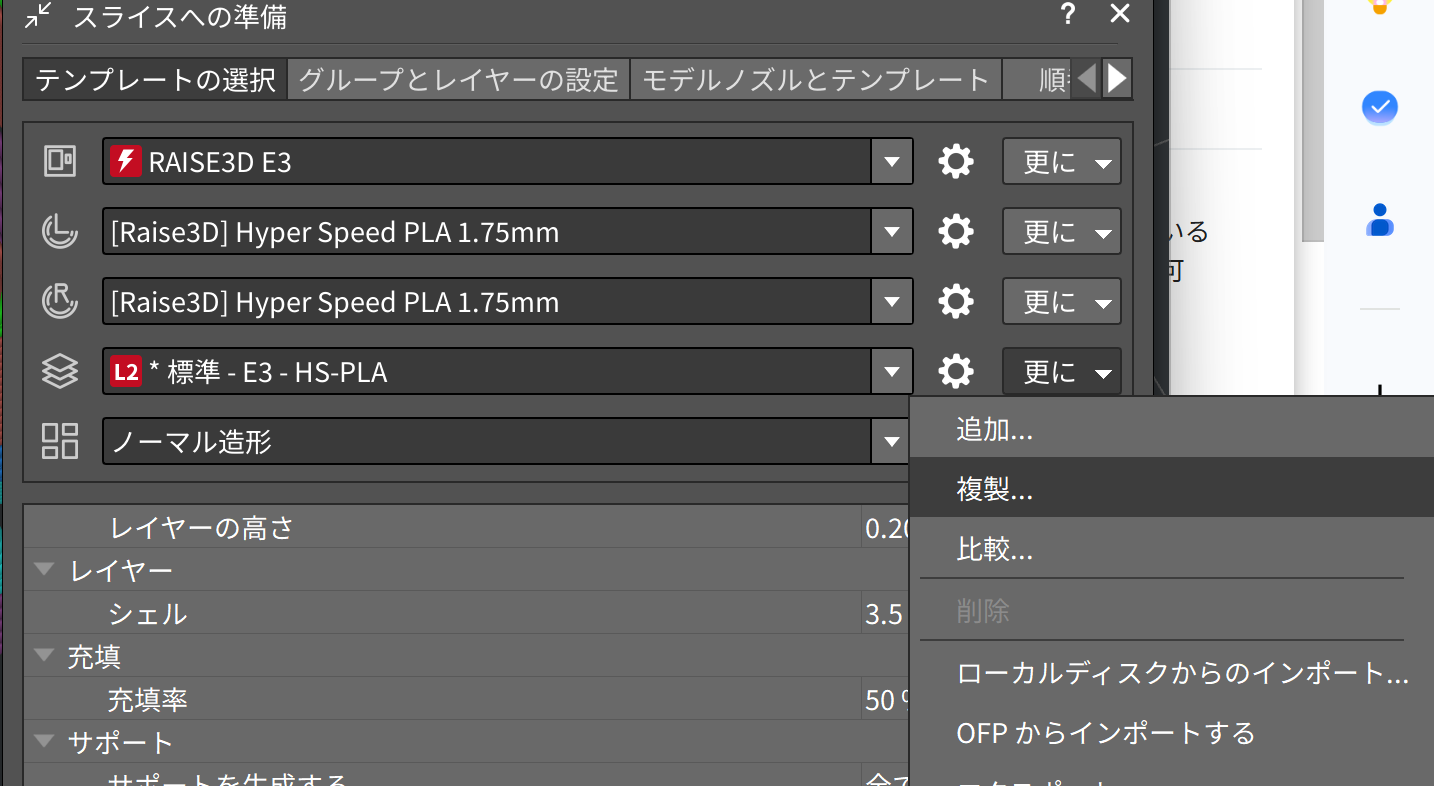This screenshot has height=786, width=1434.
Task: Open the 標準 - E3 - HS-PLA template dropdown
Action: click(x=891, y=372)
